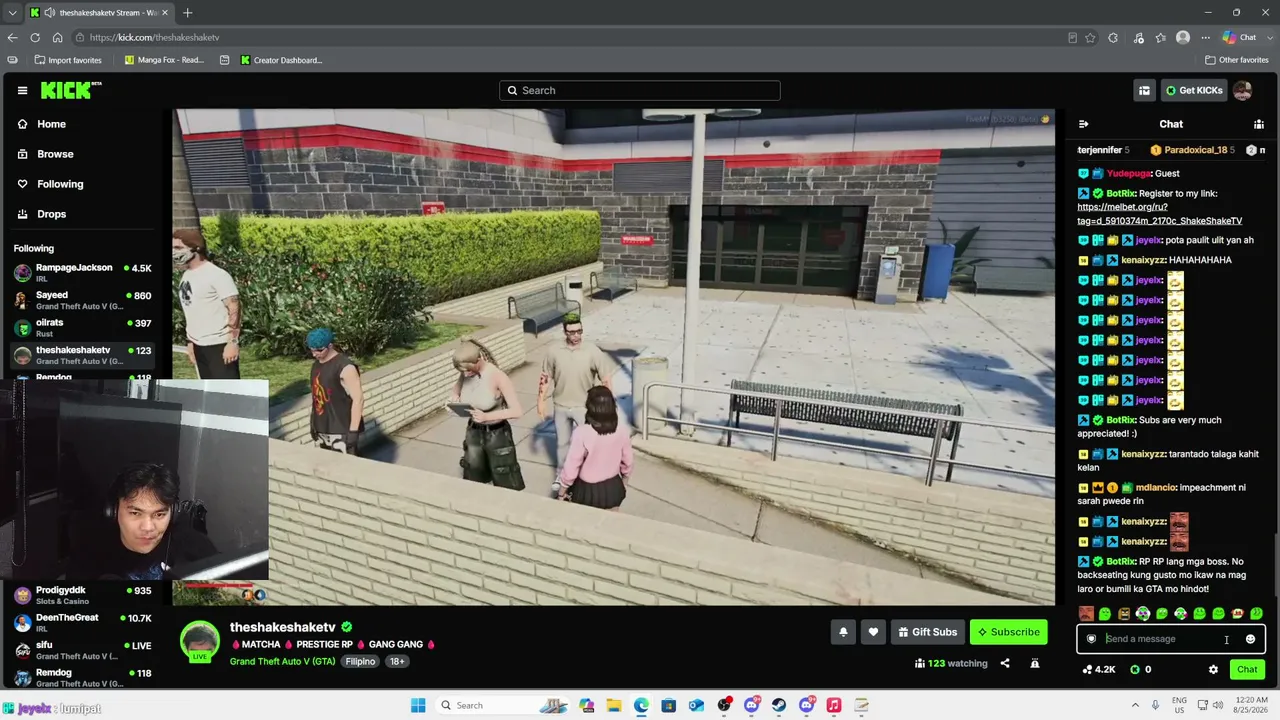Open RampageJackson followed channel
Screen dimensions: 1280x720
click(84, 273)
